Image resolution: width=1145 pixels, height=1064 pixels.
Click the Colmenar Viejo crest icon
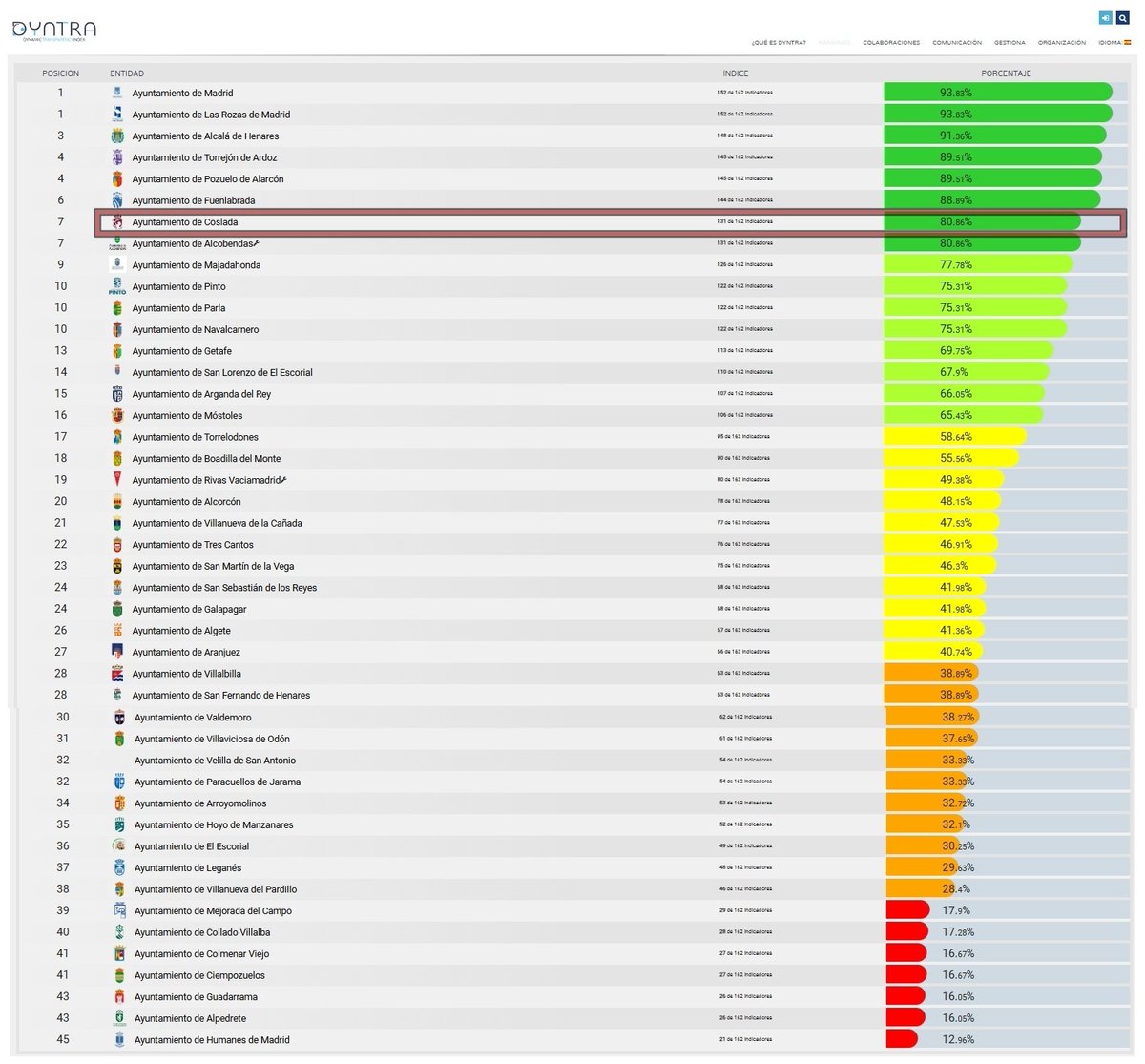pyautogui.click(x=119, y=953)
